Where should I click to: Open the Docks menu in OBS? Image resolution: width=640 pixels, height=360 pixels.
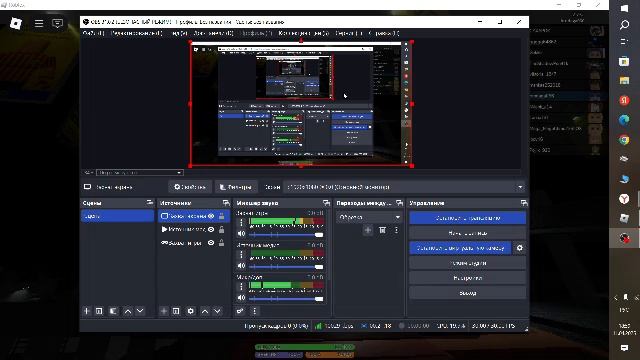(213, 33)
